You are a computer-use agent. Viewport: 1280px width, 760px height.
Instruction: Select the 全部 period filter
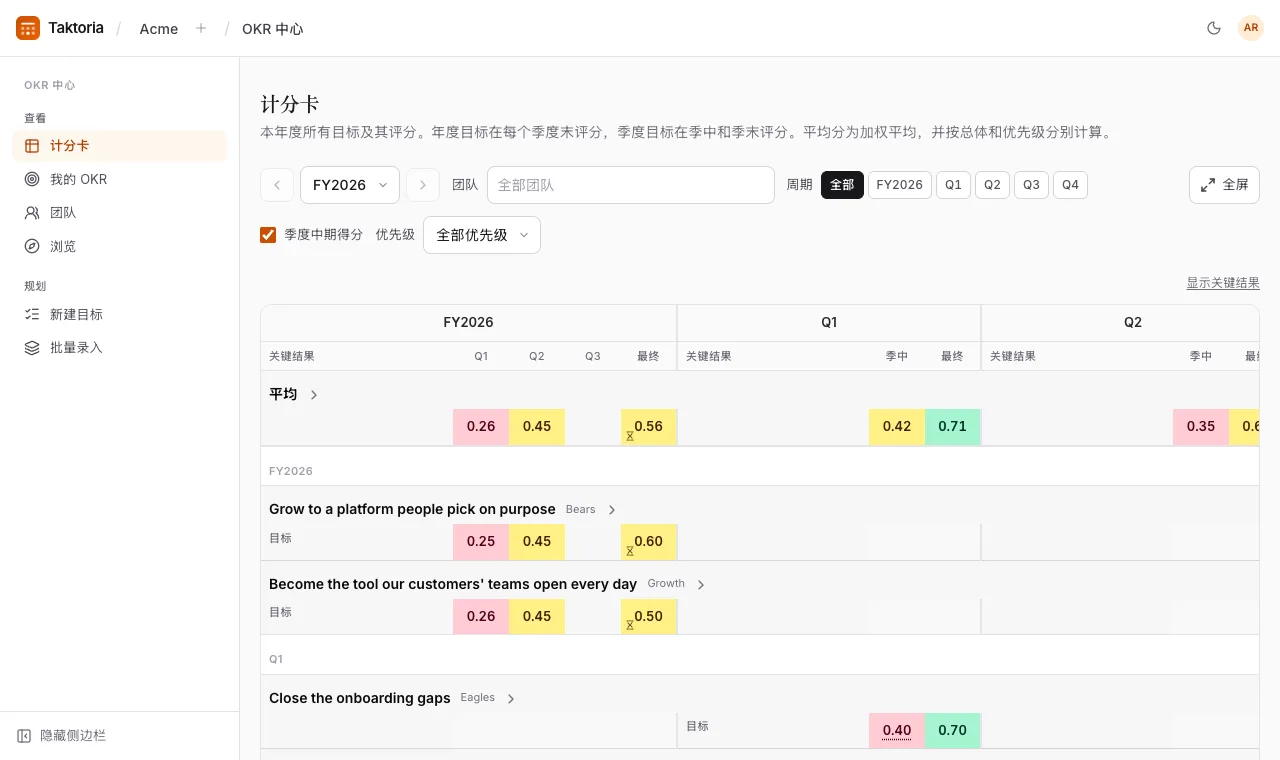point(842,185)
